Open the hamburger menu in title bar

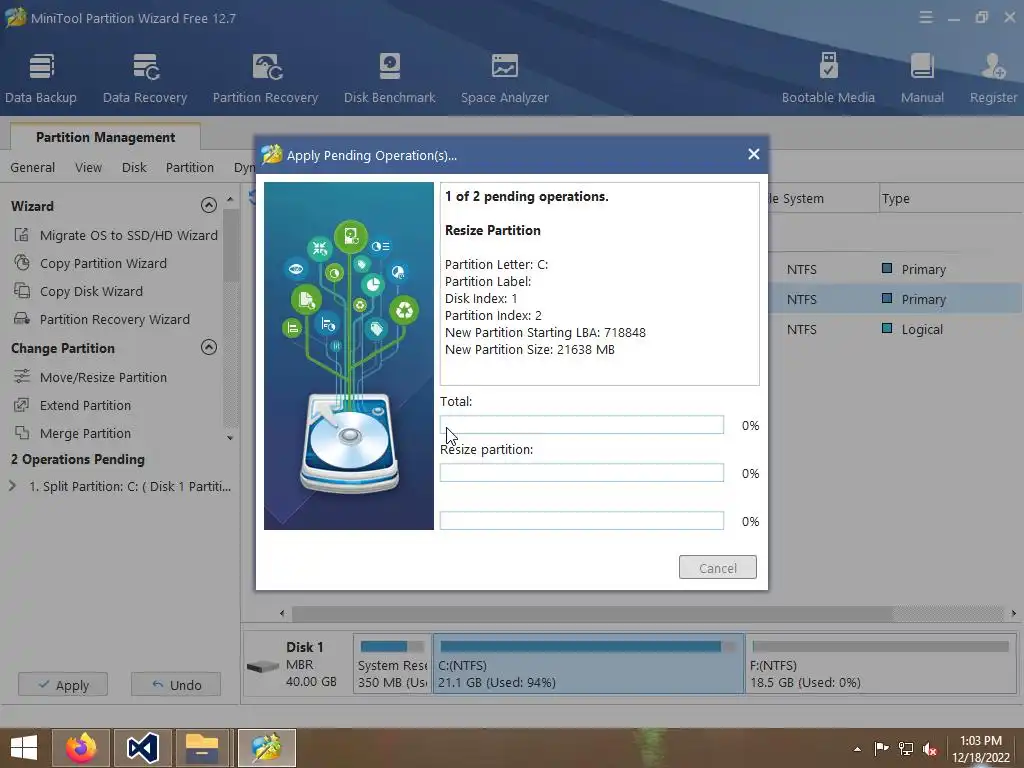click(926, 18)
